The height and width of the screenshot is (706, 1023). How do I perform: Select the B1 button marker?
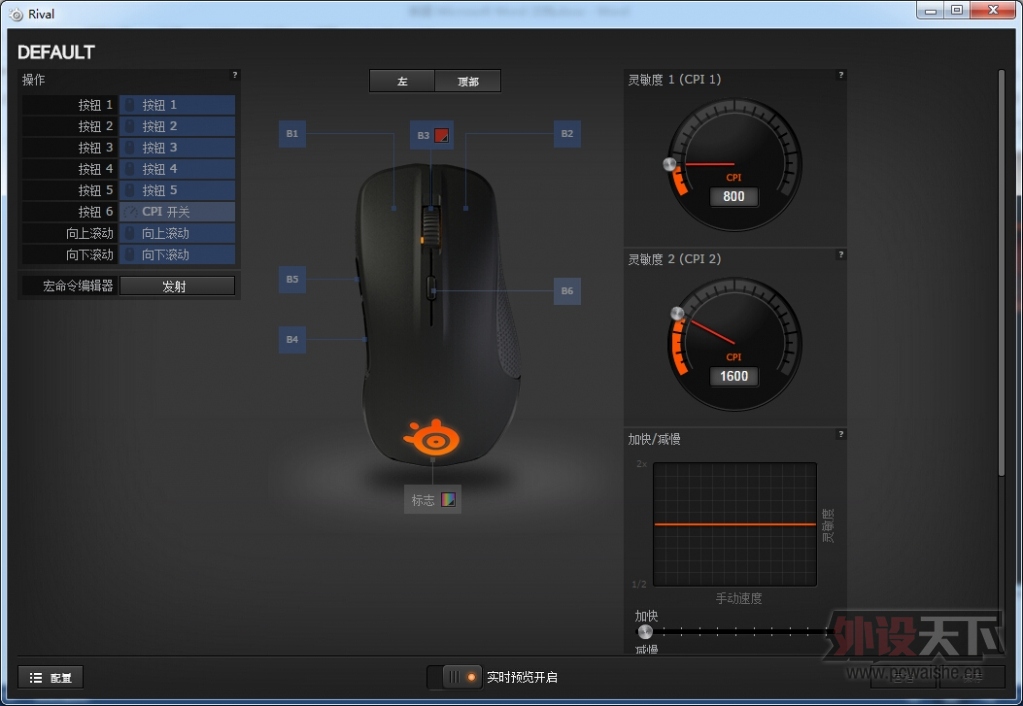(x=292, y=134)
